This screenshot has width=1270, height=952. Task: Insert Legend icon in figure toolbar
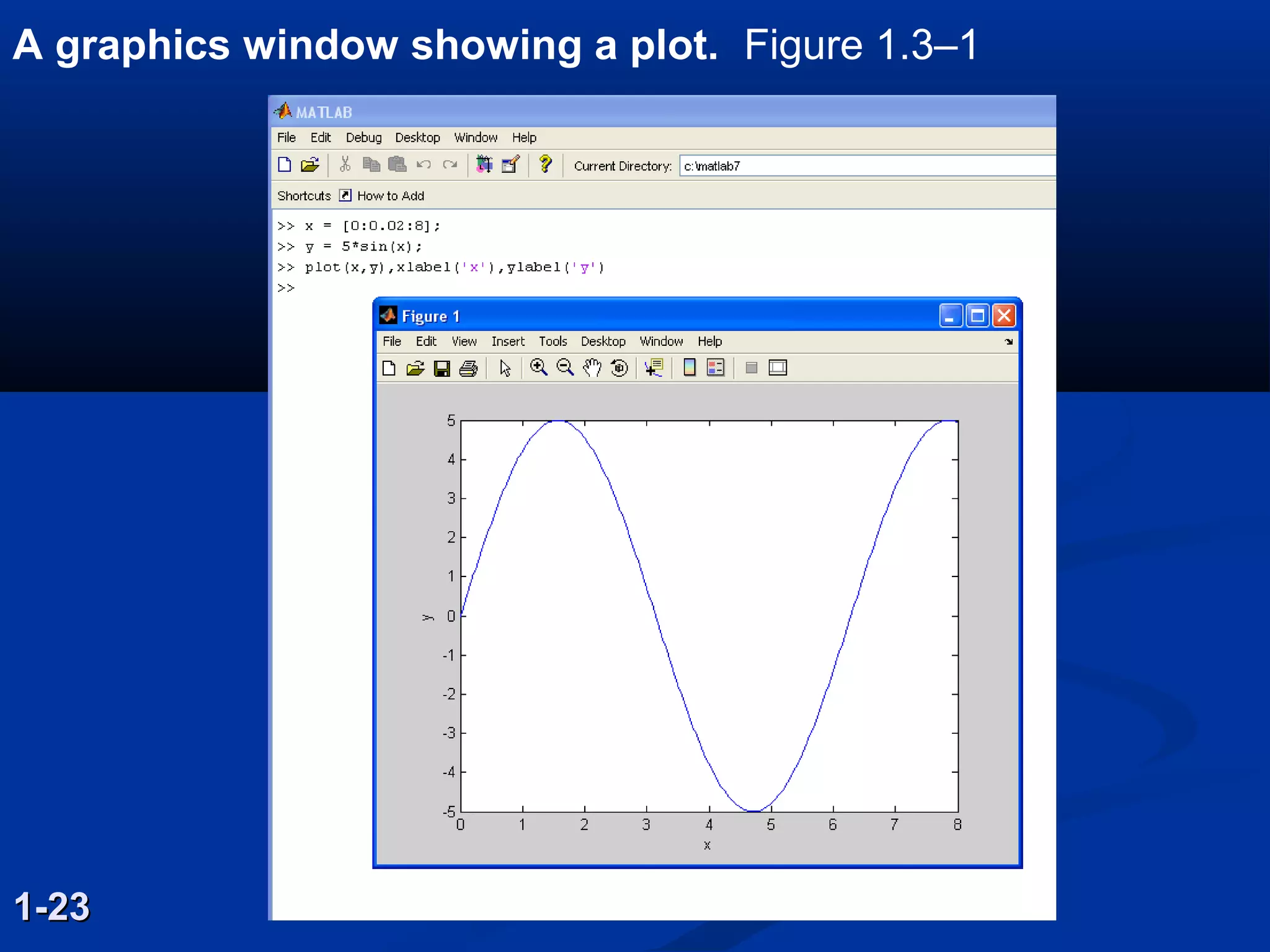716,368
